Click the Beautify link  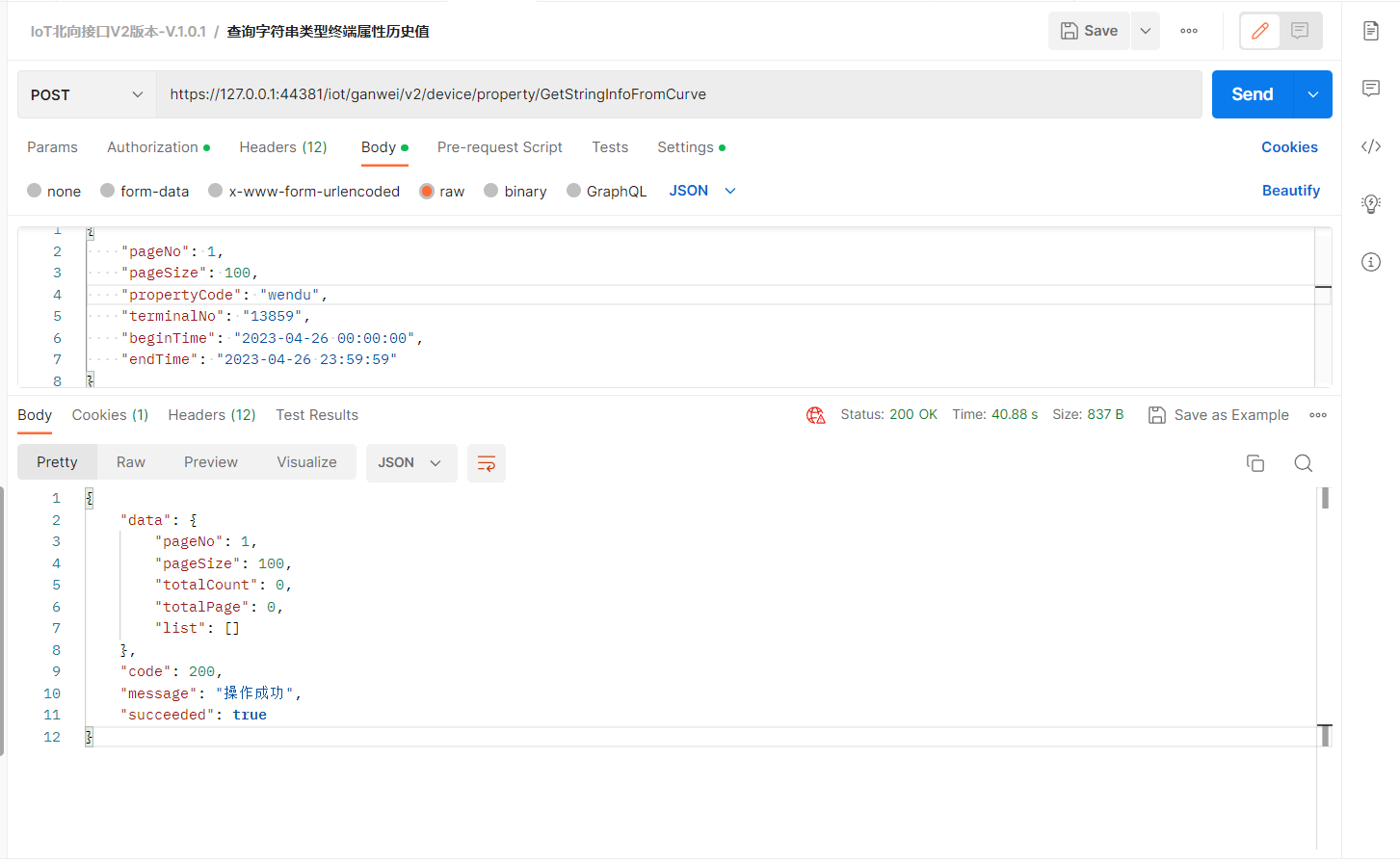pyautogui.click(x=1290, y=191)
